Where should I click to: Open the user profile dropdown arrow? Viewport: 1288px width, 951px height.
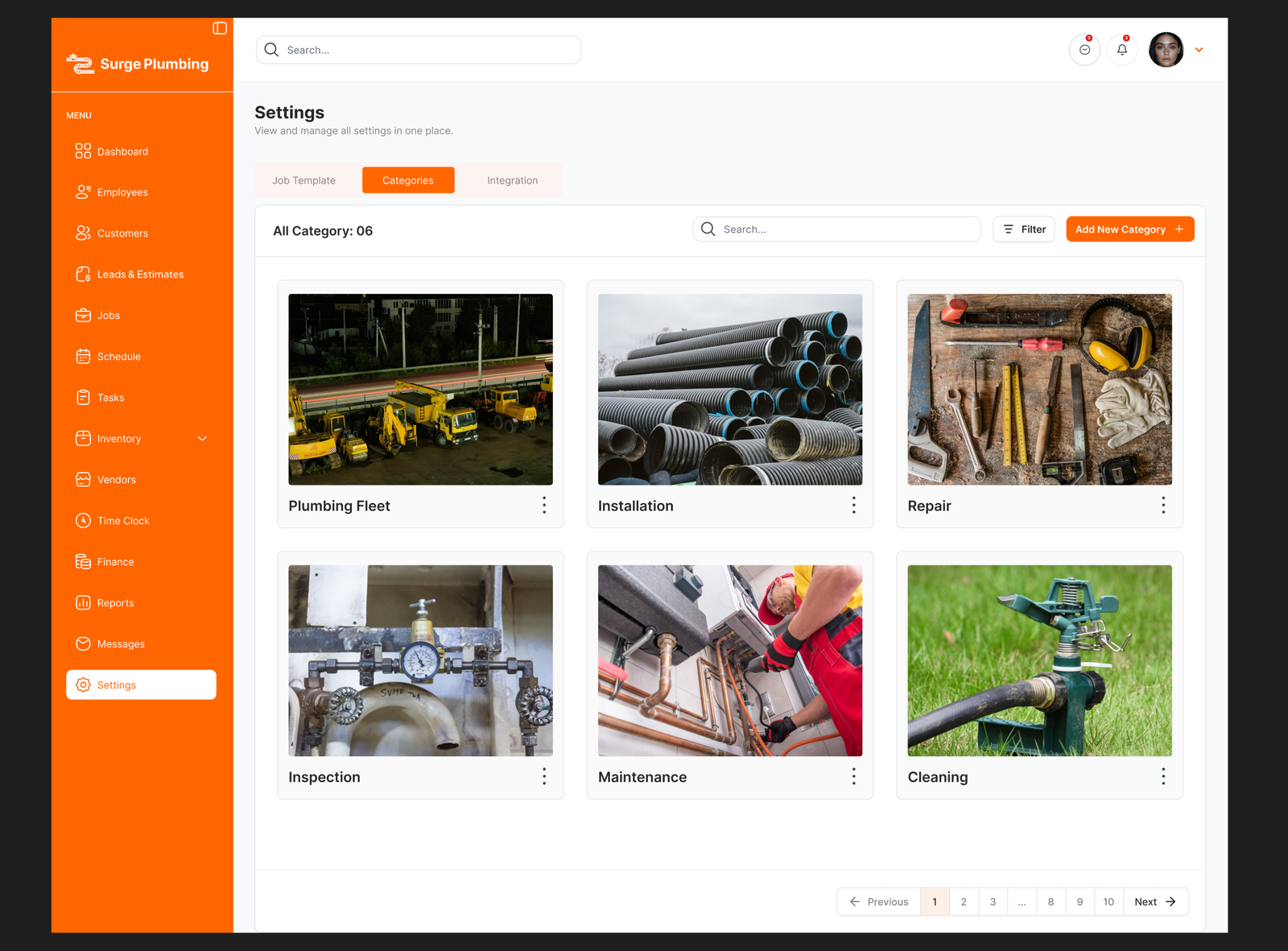coord(1199,50)
